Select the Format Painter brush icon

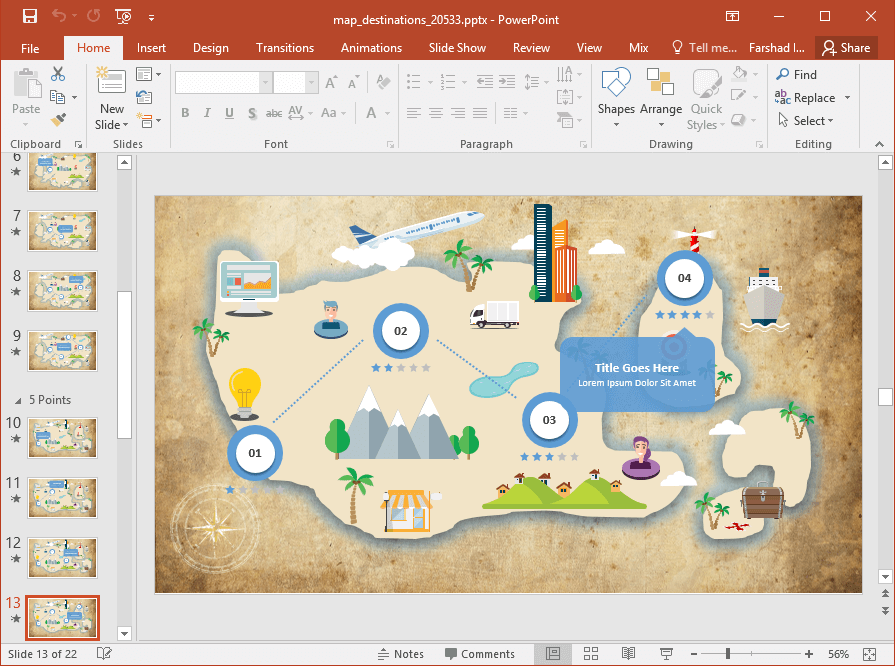point(58,120)
